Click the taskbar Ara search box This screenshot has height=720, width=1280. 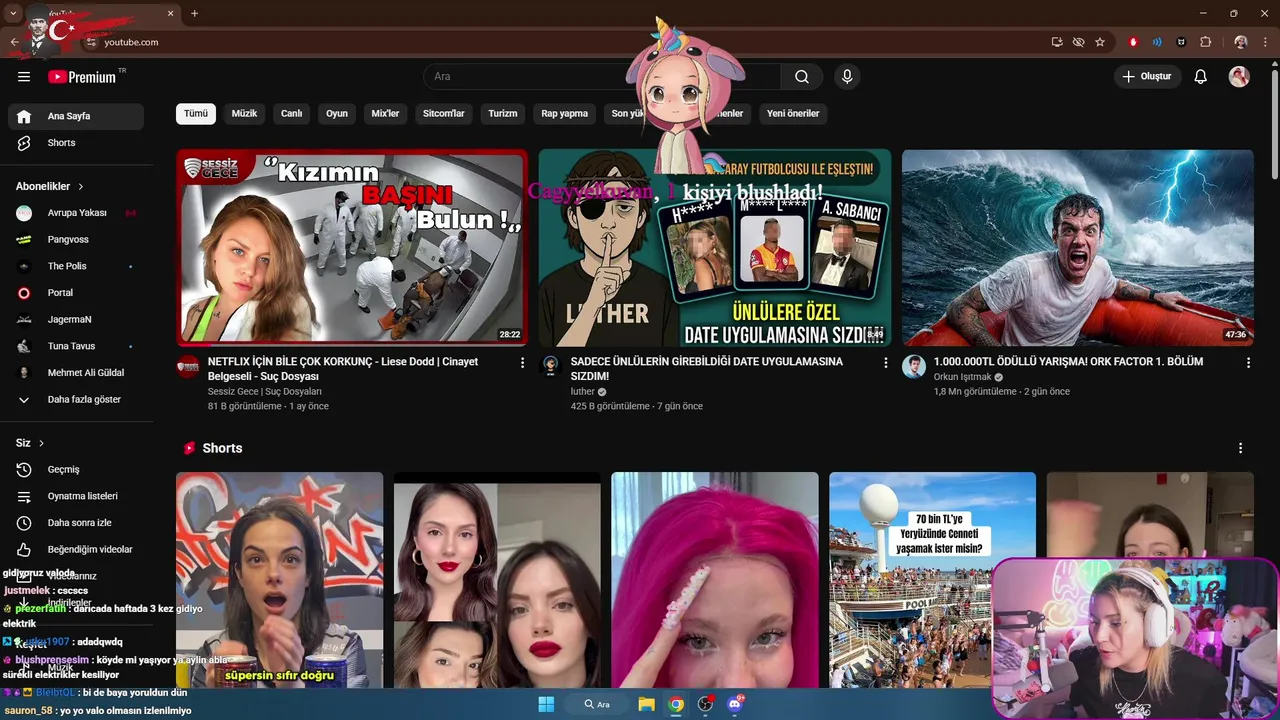(598, 704)
